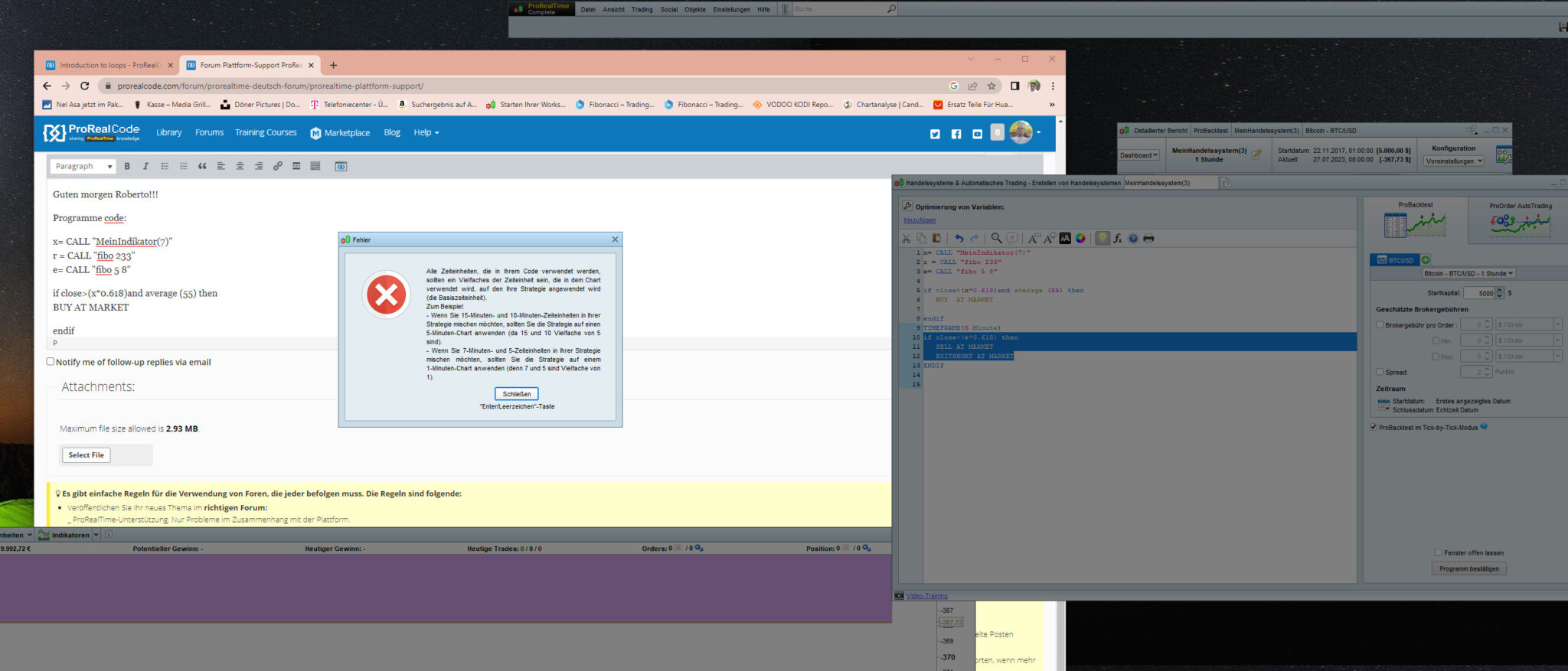
Task: Open the fx function insert tool
Action: tap(1118, 239)
